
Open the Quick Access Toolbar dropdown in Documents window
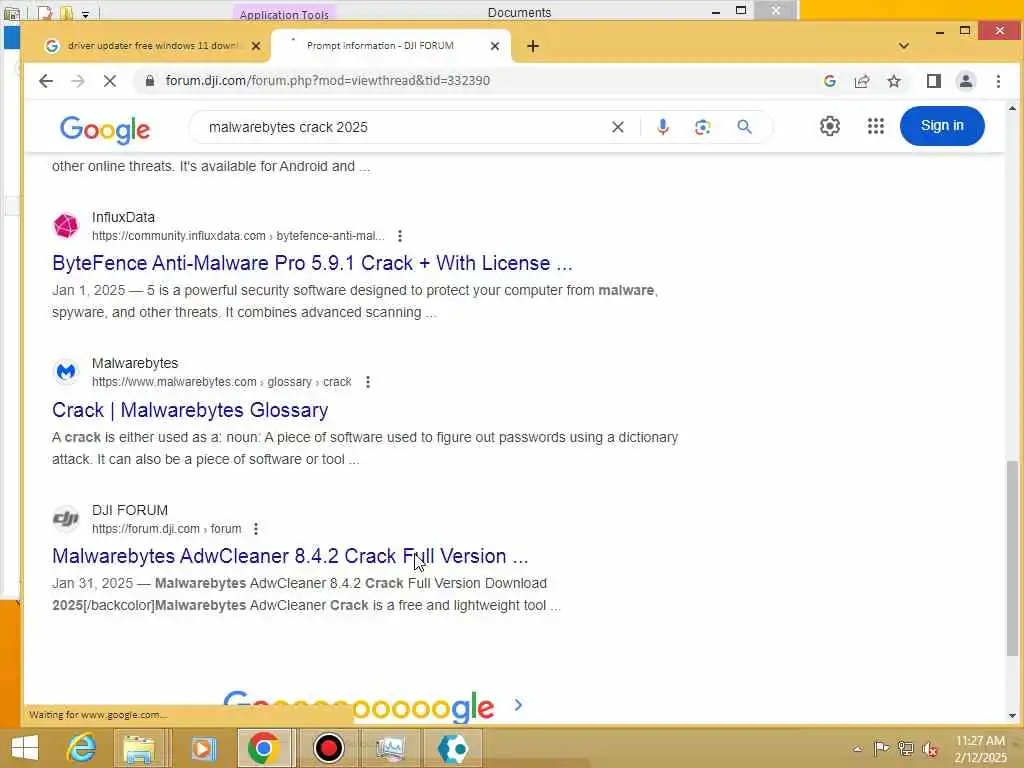pos(85,14)
